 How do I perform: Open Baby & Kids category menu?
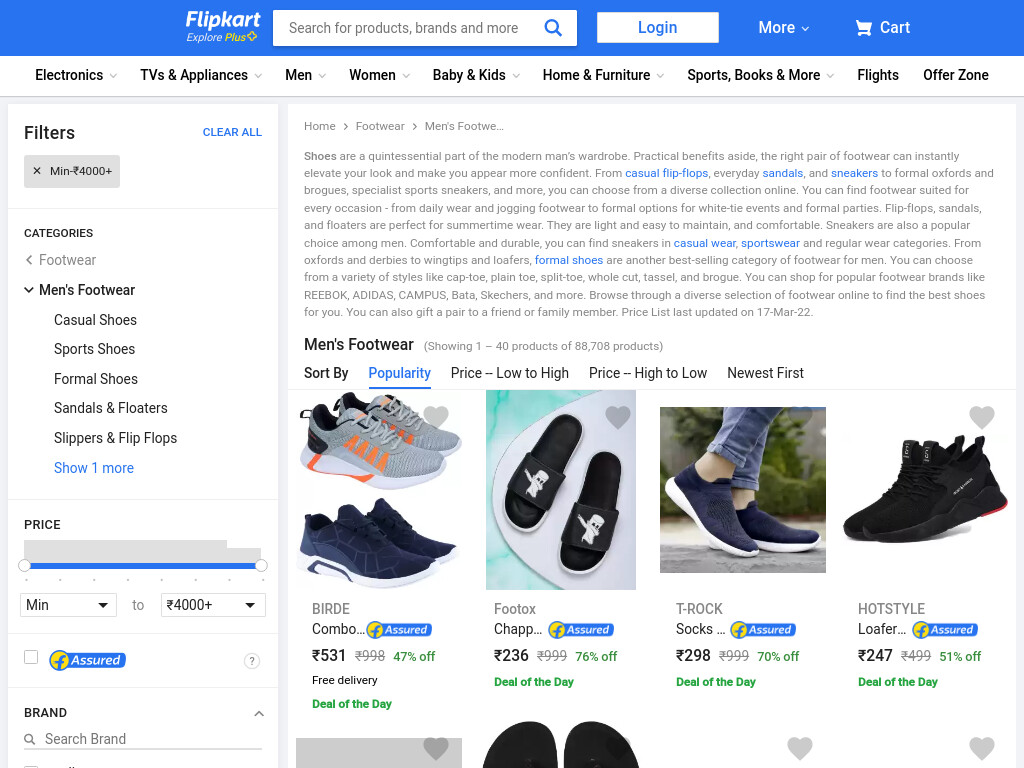(476, 75)
